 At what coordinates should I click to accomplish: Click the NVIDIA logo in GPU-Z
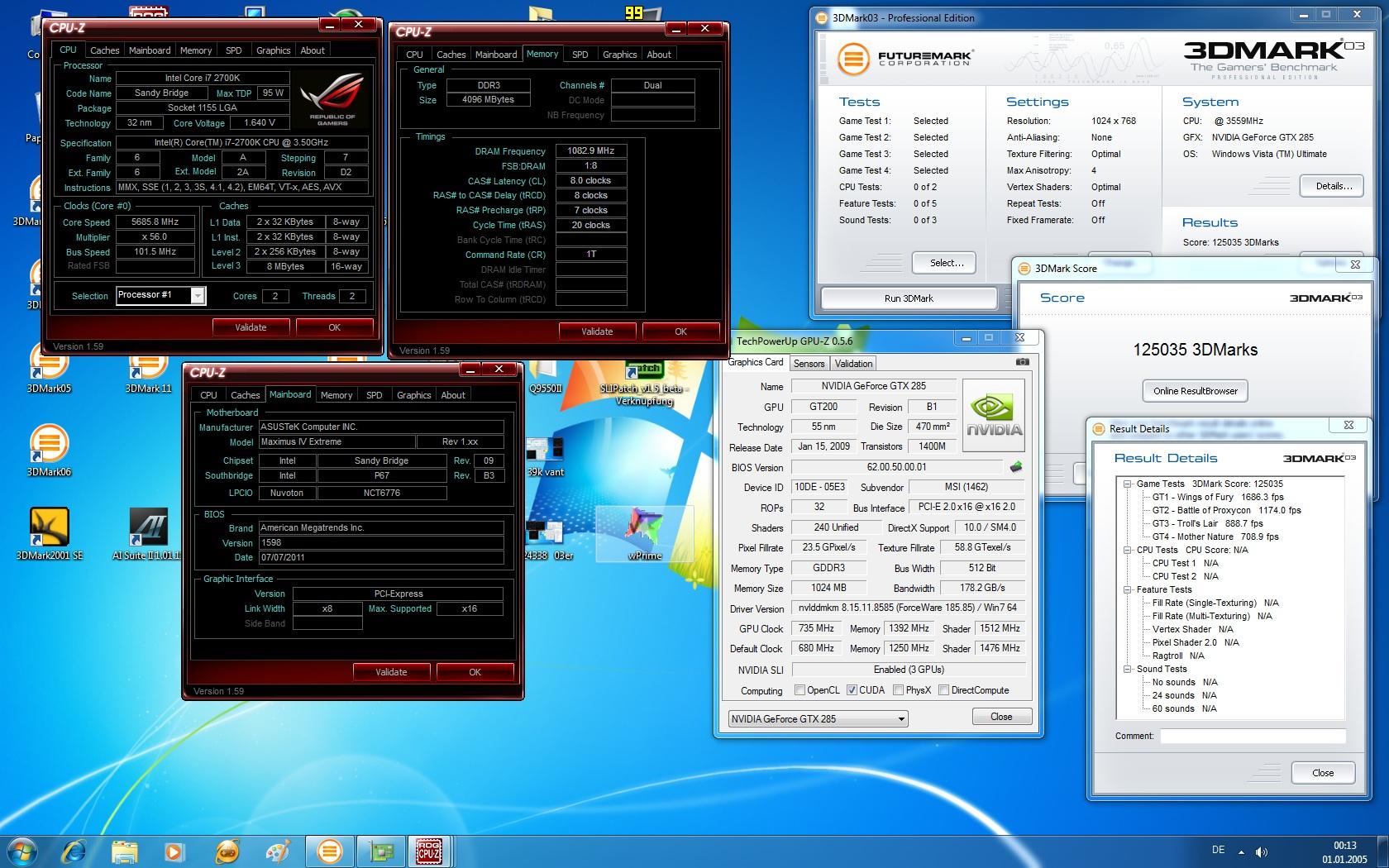click(x=994, y=414)
